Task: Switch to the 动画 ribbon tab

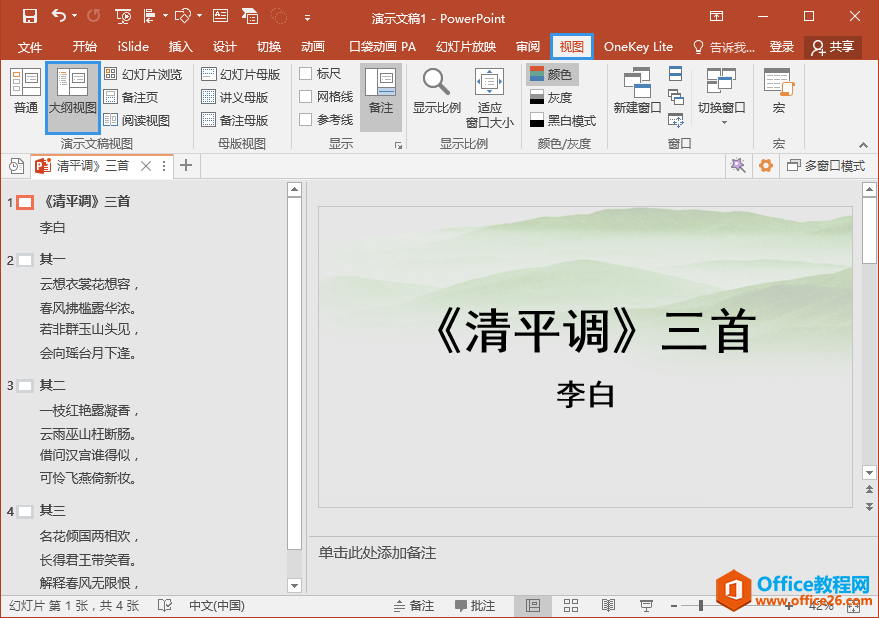Action: 312,46
